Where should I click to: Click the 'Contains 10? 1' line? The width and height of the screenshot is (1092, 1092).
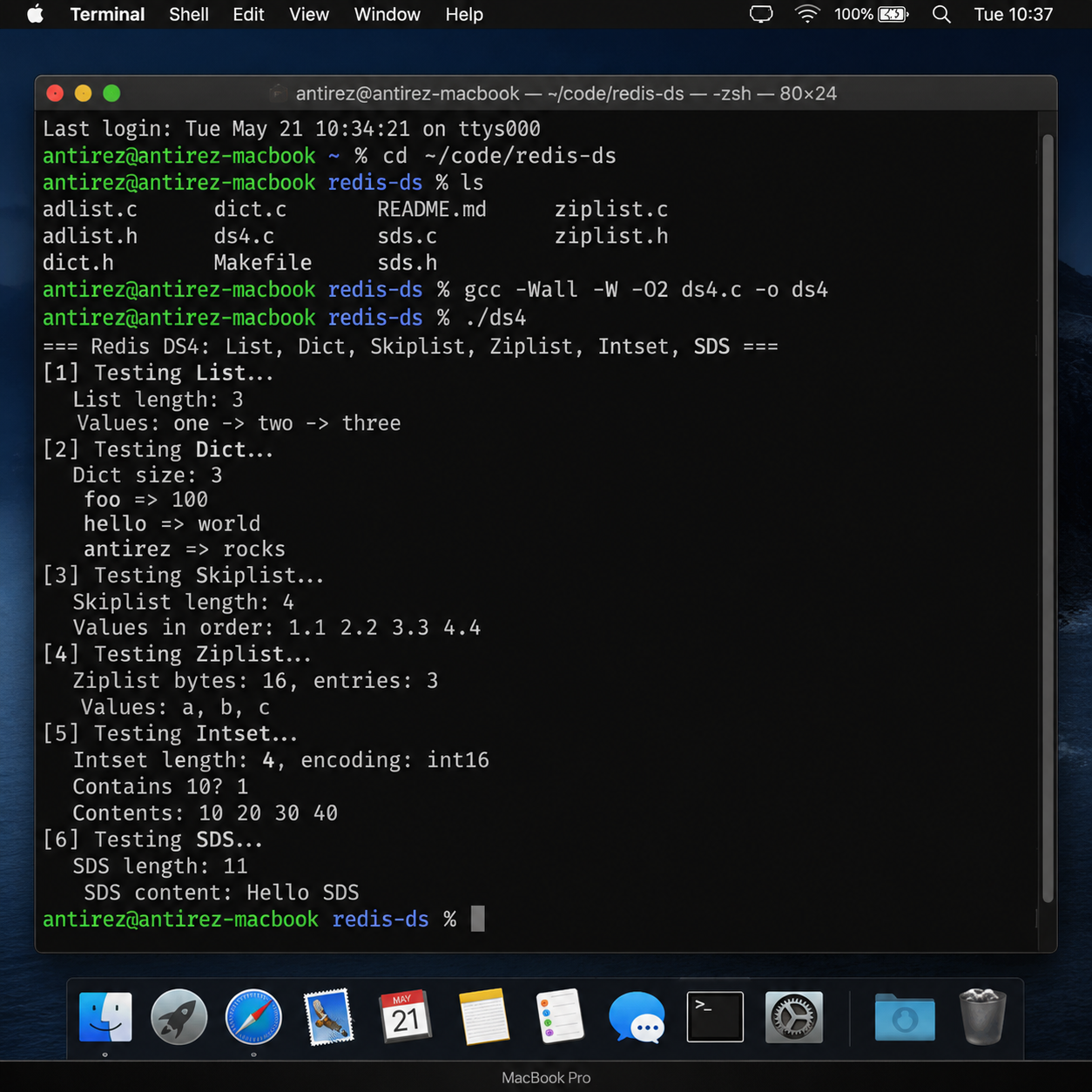pos(160,786)
